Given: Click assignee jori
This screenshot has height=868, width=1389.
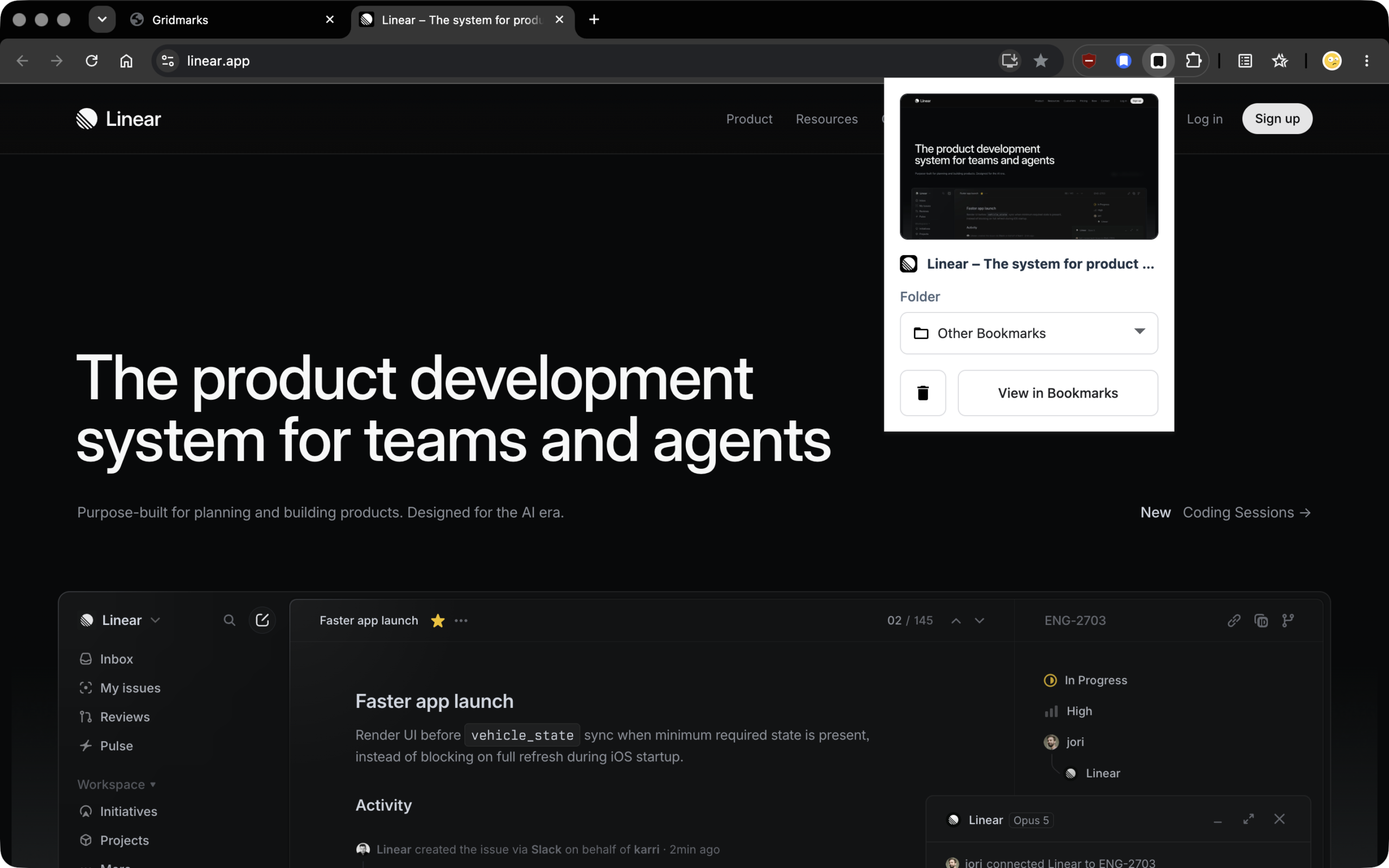Looking at the screenshot, I should coord(1064,742).
